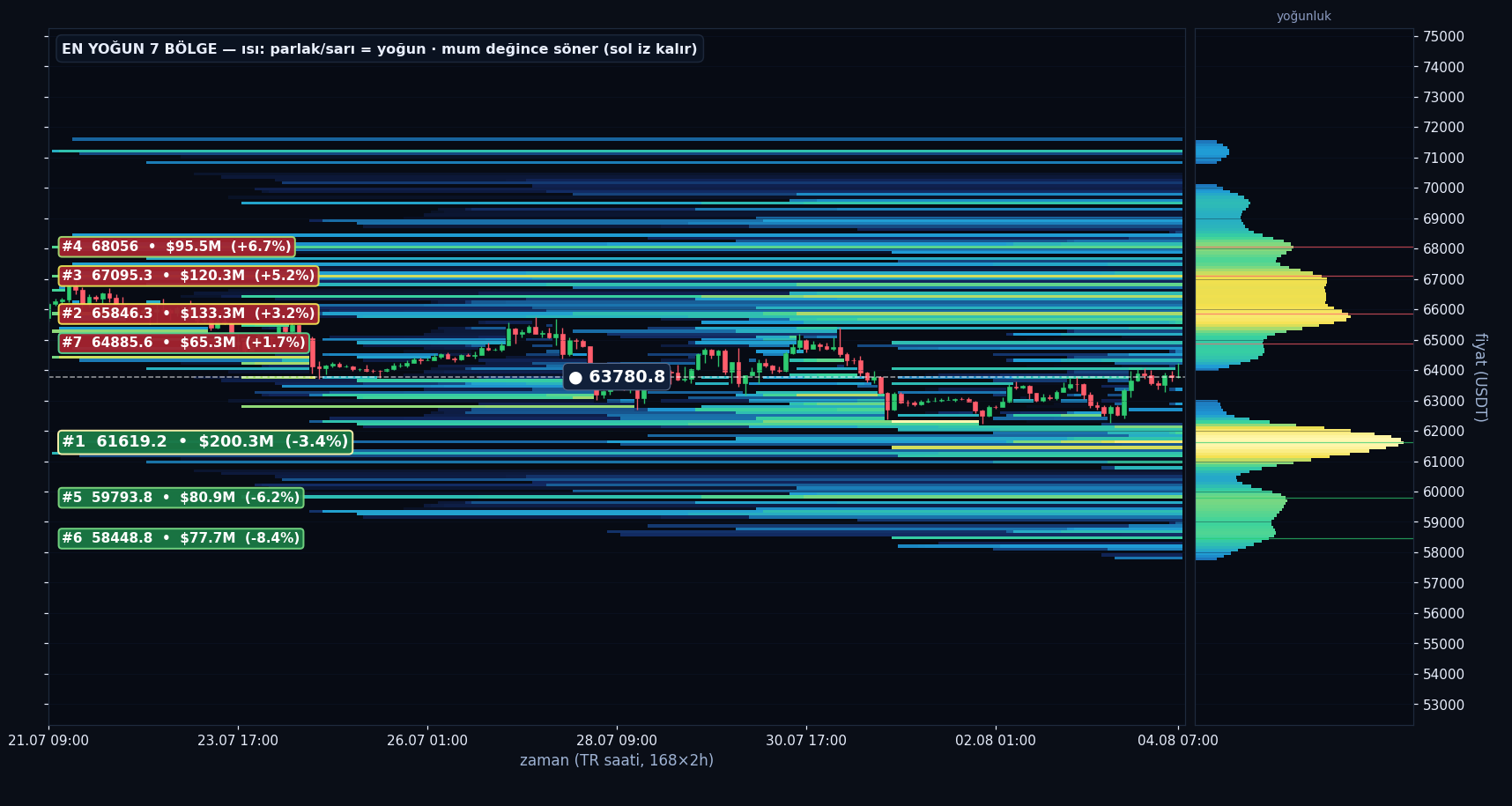This screenshot has width=1512, height=806.
Task: Click the 63000 price axis label
Action: pos(1443,402)
